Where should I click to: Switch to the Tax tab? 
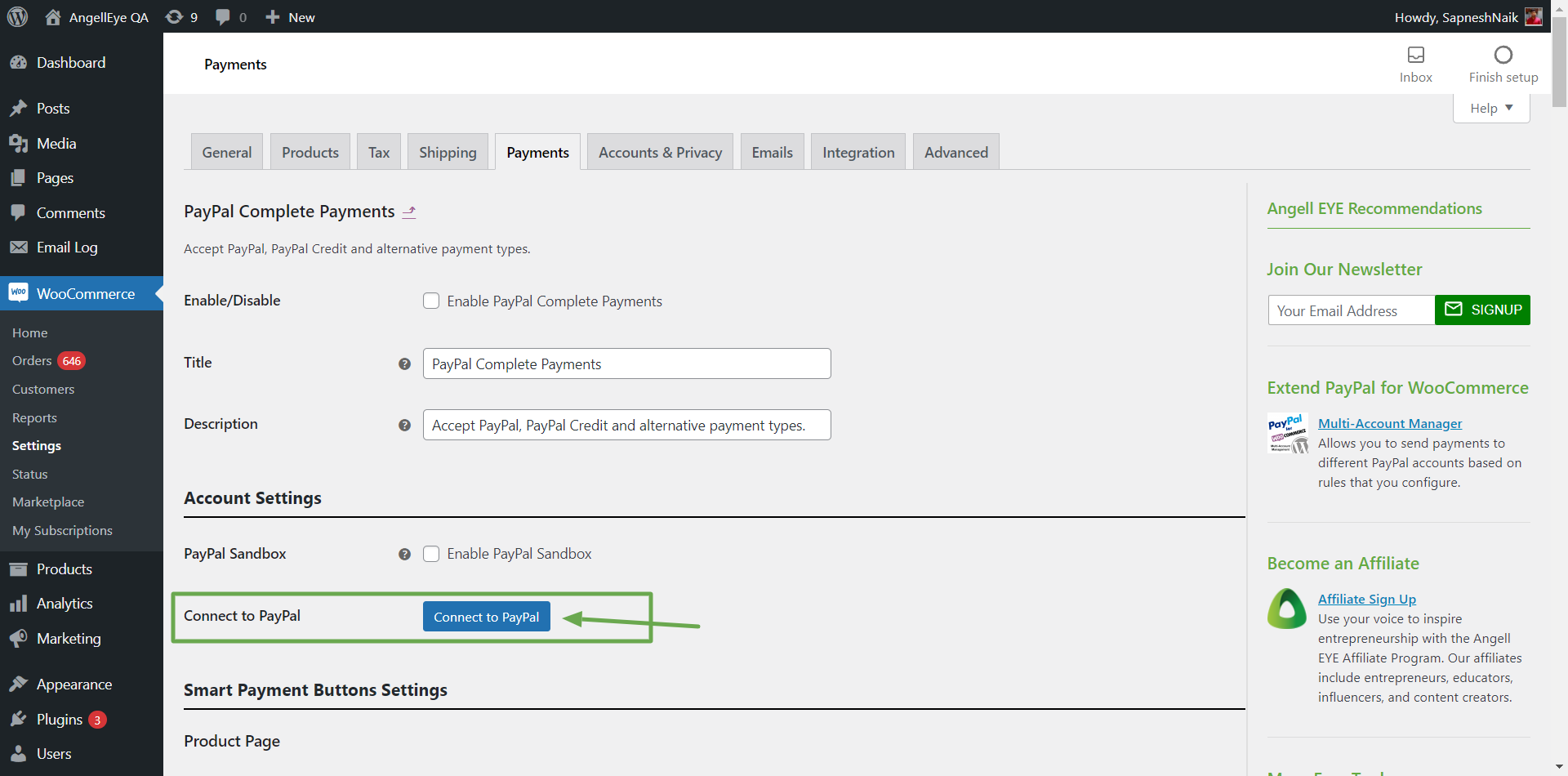pyautogui.click(x=379, y=152)
